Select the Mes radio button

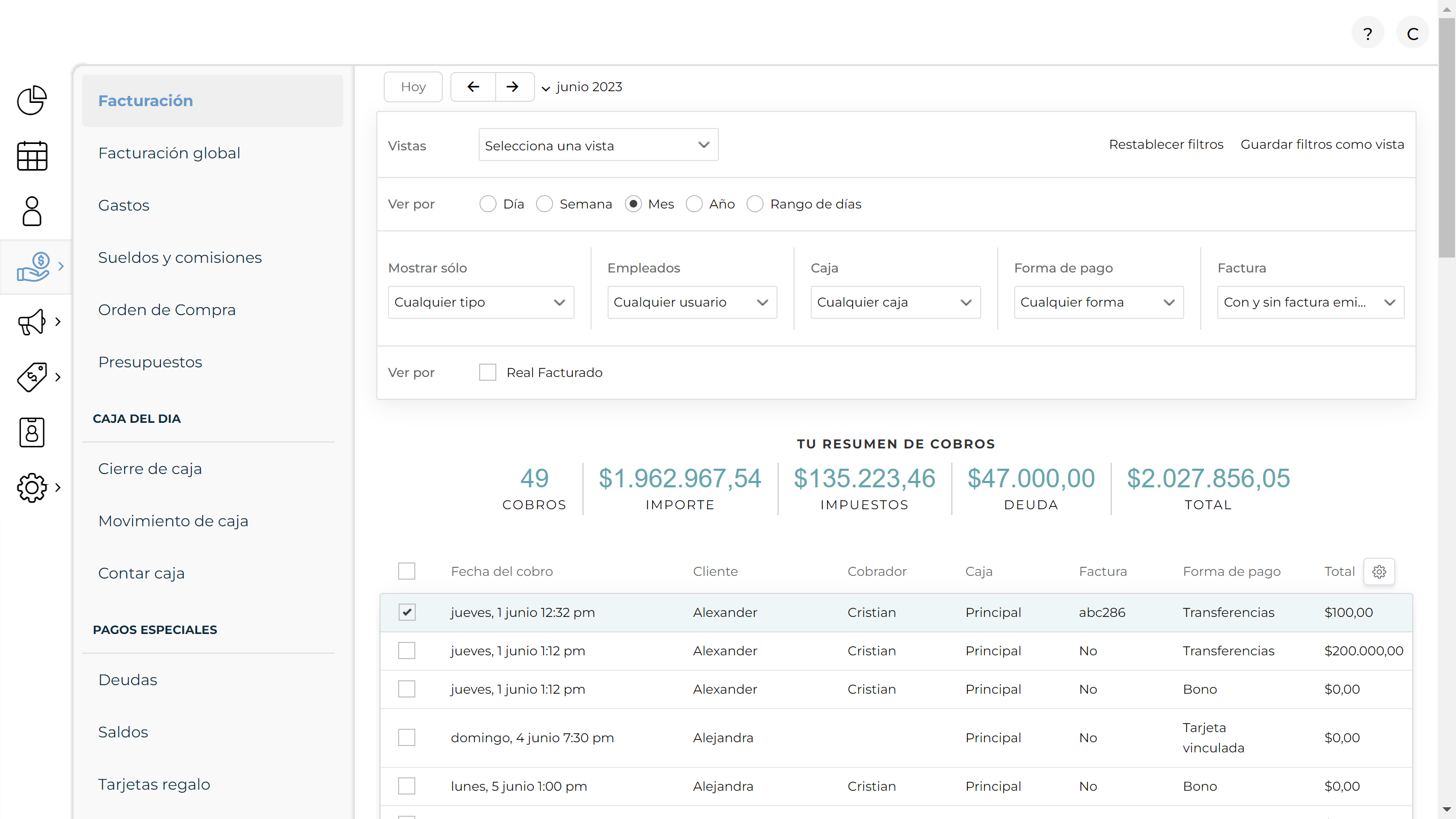tap(633, 204)
